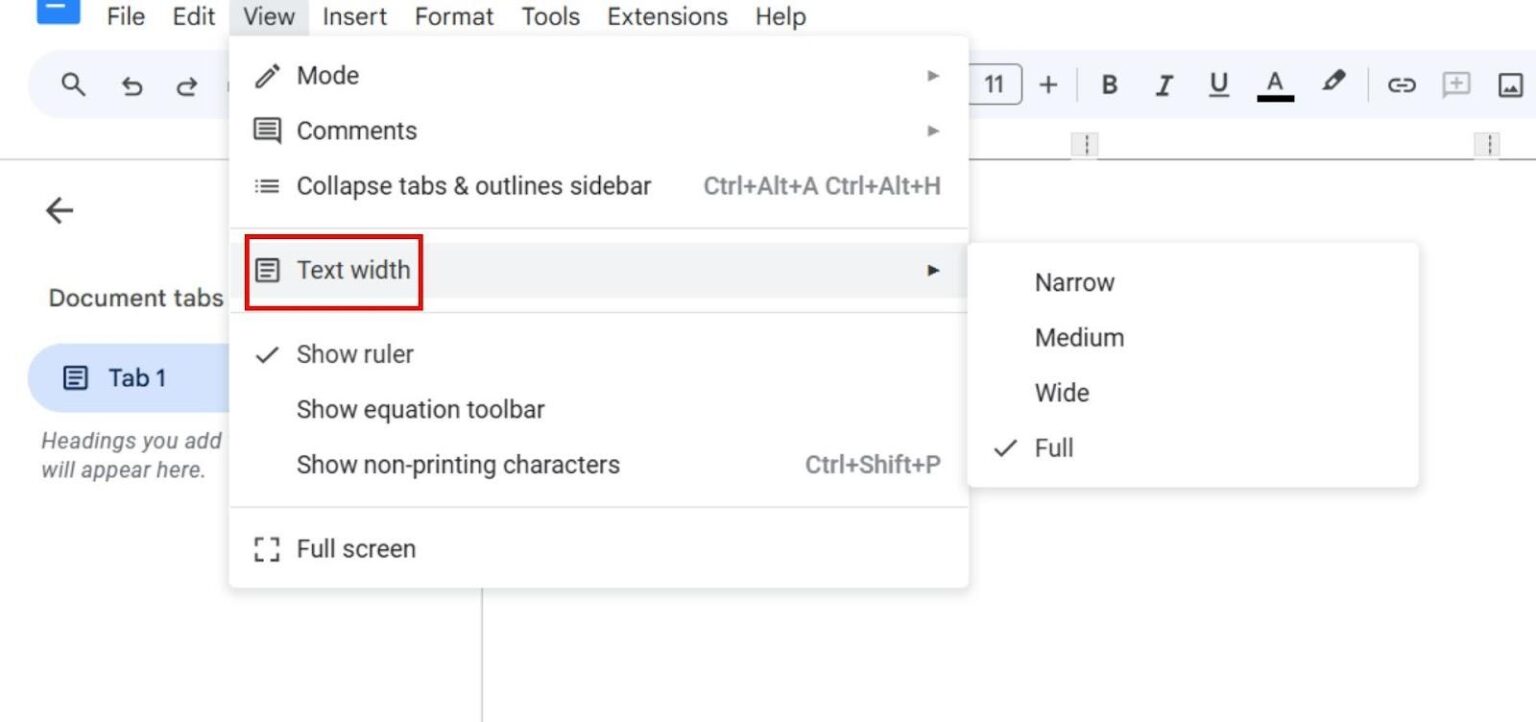Open the Mode submenu
Image resolution: width=1536 pixels, height=722 pixels.
(328, 75)
